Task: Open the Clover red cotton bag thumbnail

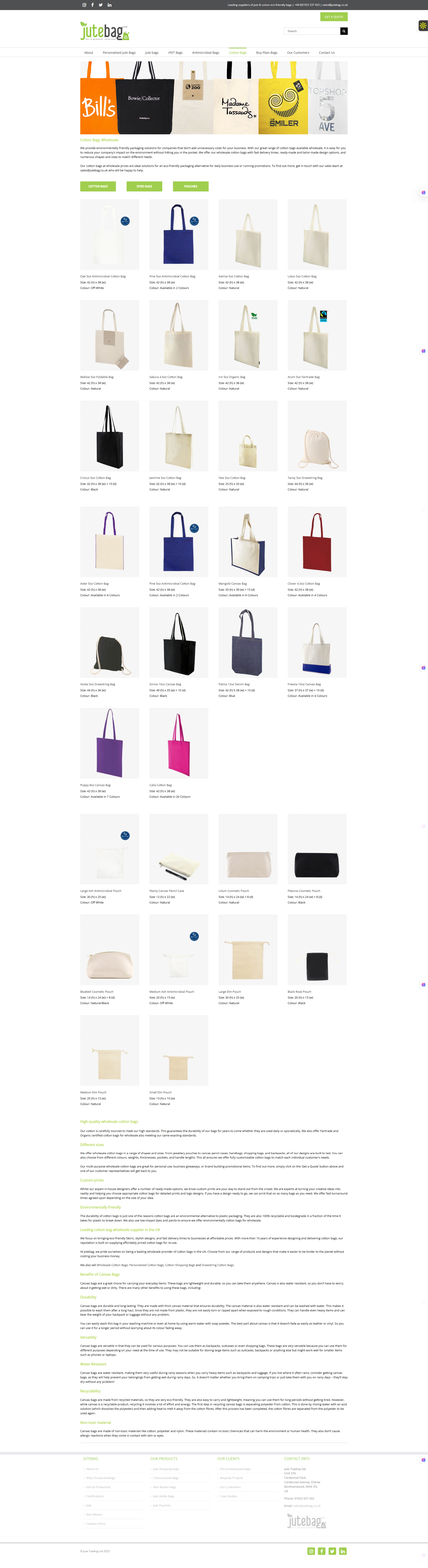Action: (x=317, y=542)
